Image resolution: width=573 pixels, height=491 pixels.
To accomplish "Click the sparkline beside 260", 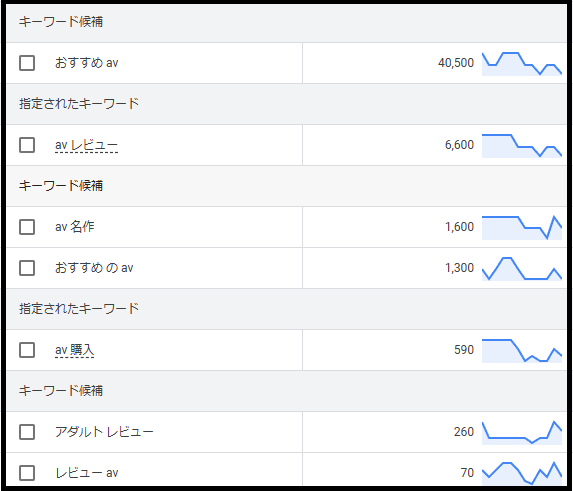I will (x=522, y=433).
